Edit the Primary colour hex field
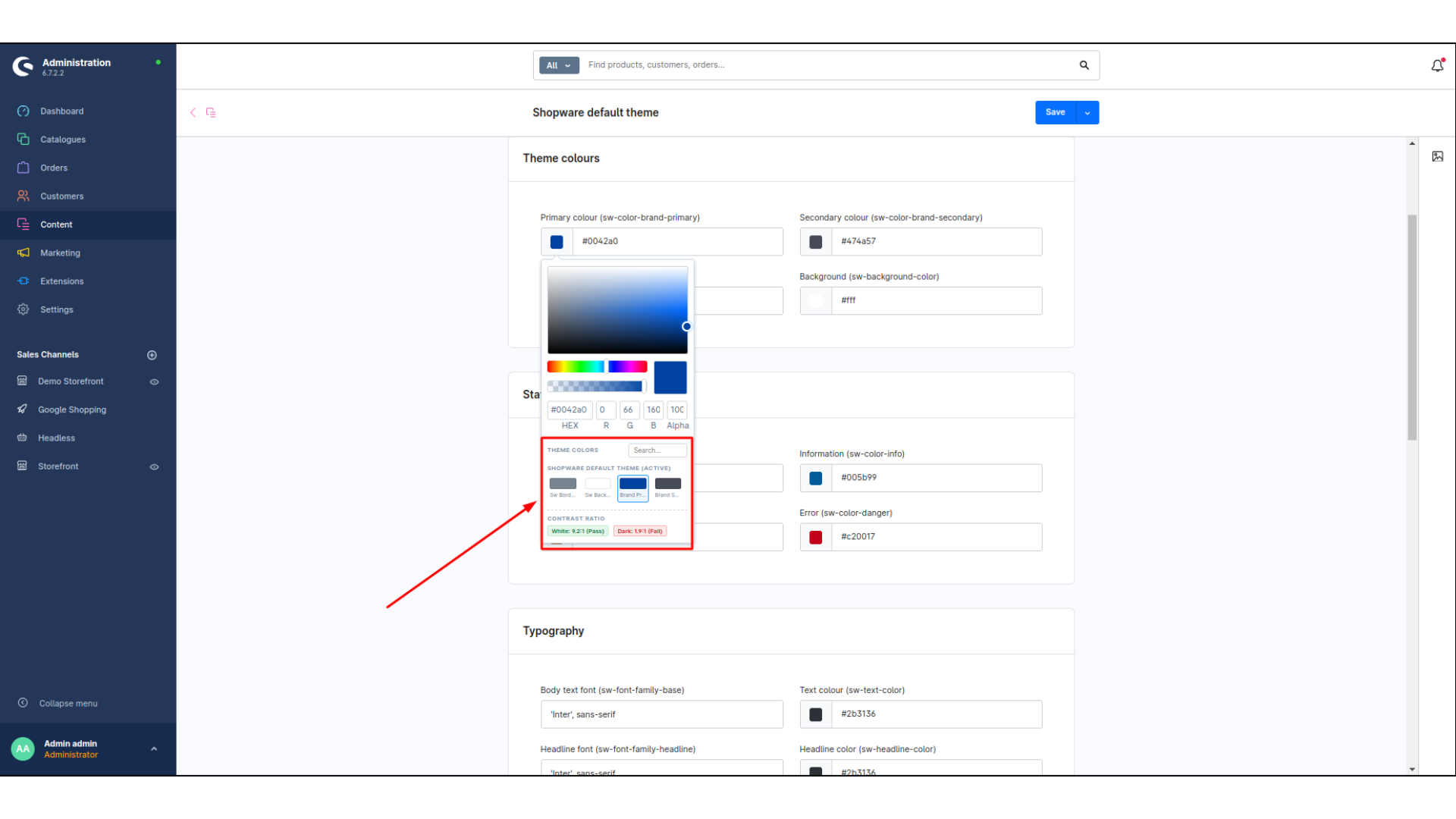1456x819 pixels. tap(678, 242)
